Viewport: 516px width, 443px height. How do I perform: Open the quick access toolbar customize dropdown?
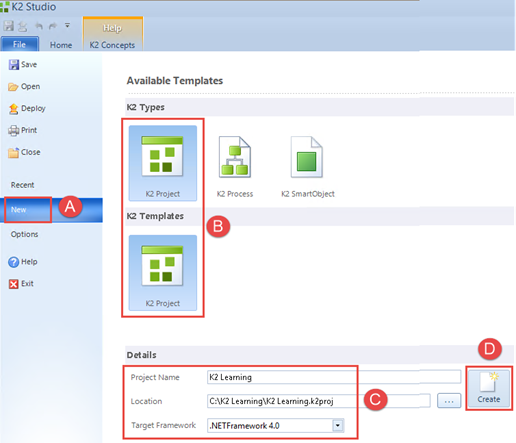pyautogui.click(x=67, y=25)
